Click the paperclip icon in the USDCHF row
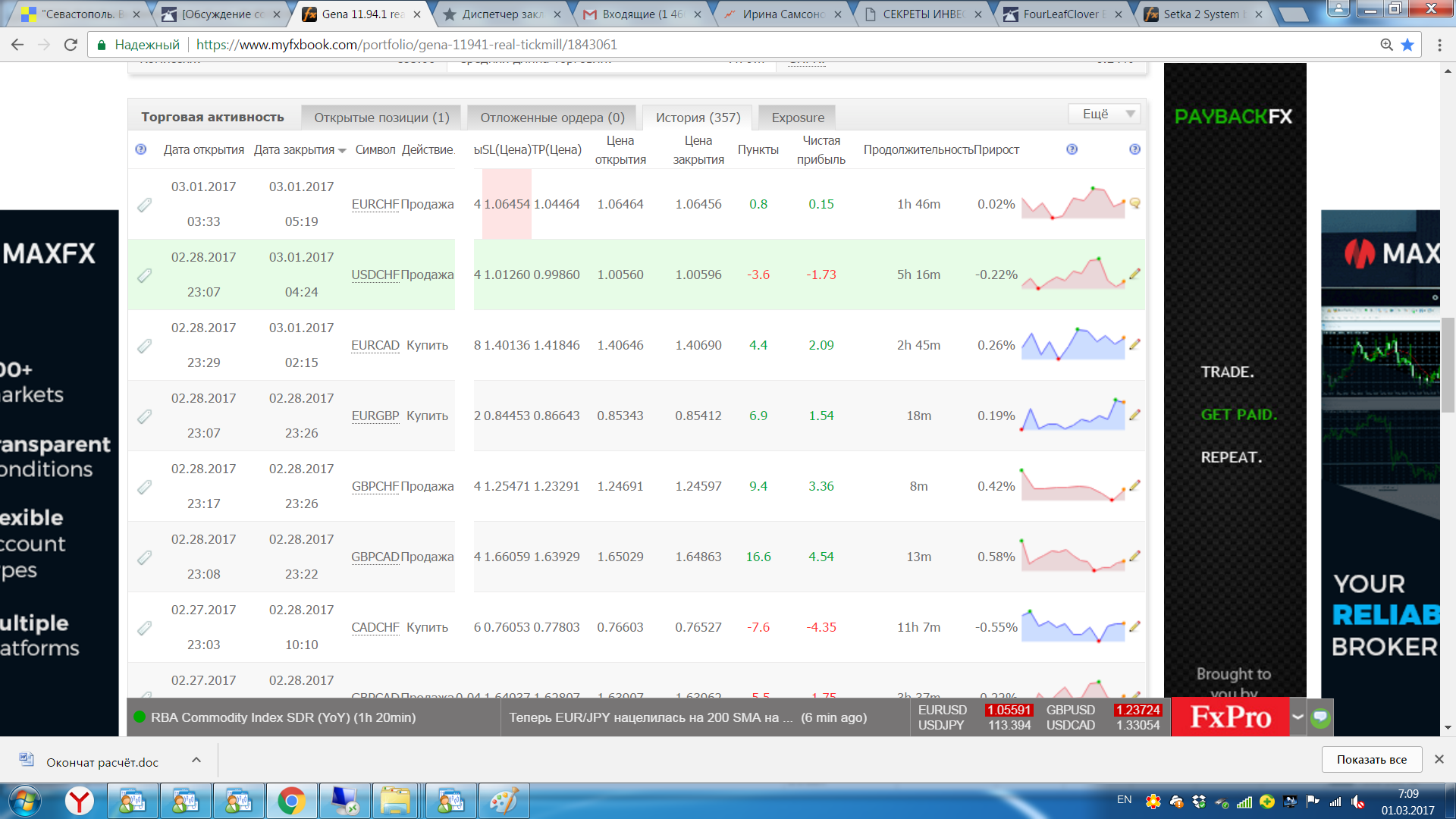The height and width of the screenshot is (819, 1456). pos(145,275)
